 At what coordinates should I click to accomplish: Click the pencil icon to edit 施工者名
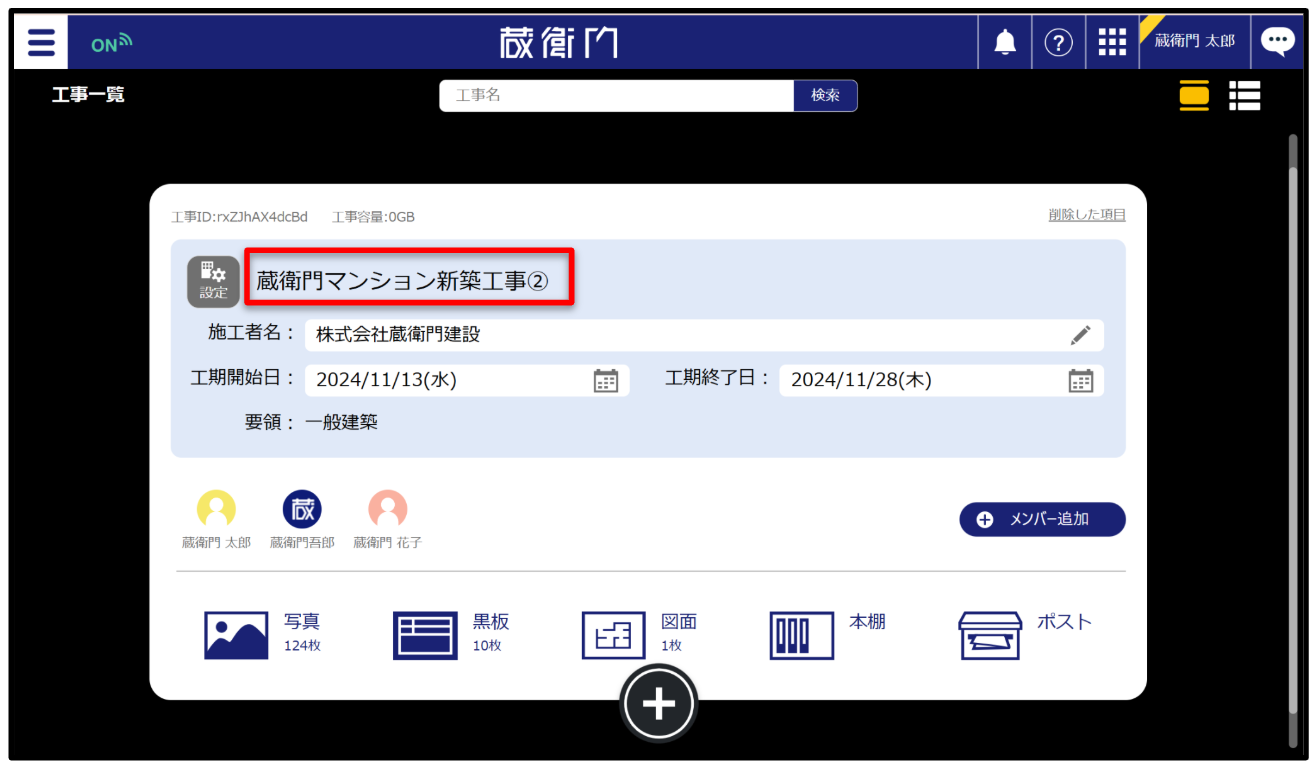pyautogui.click(x=1080, y=336)
